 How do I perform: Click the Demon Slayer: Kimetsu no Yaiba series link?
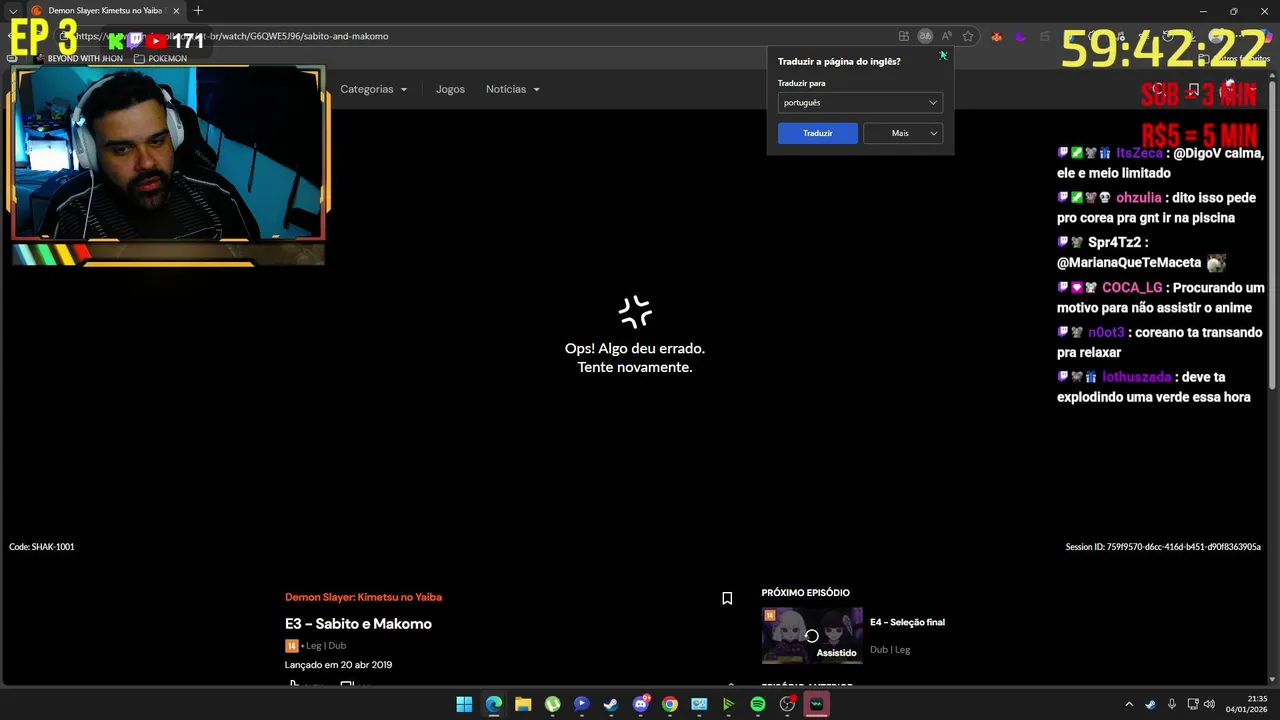[x=363, y=597]
